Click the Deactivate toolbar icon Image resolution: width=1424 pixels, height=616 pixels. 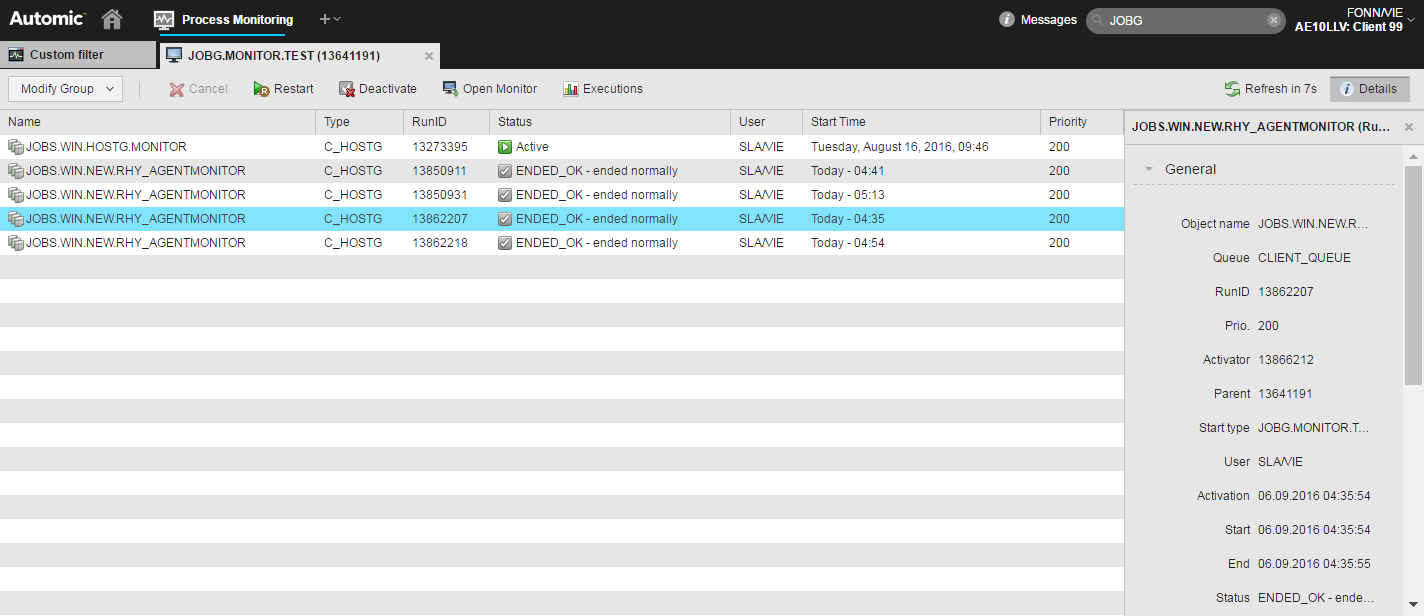[347, 88]
